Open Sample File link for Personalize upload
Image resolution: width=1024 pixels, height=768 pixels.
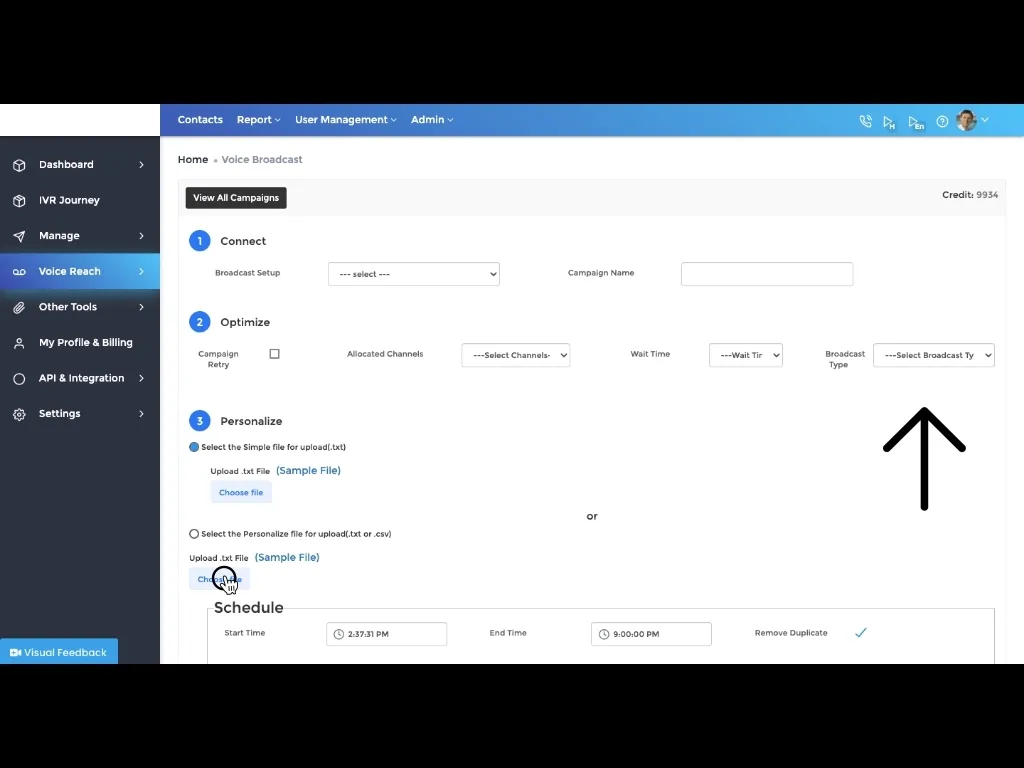(287, 557)
